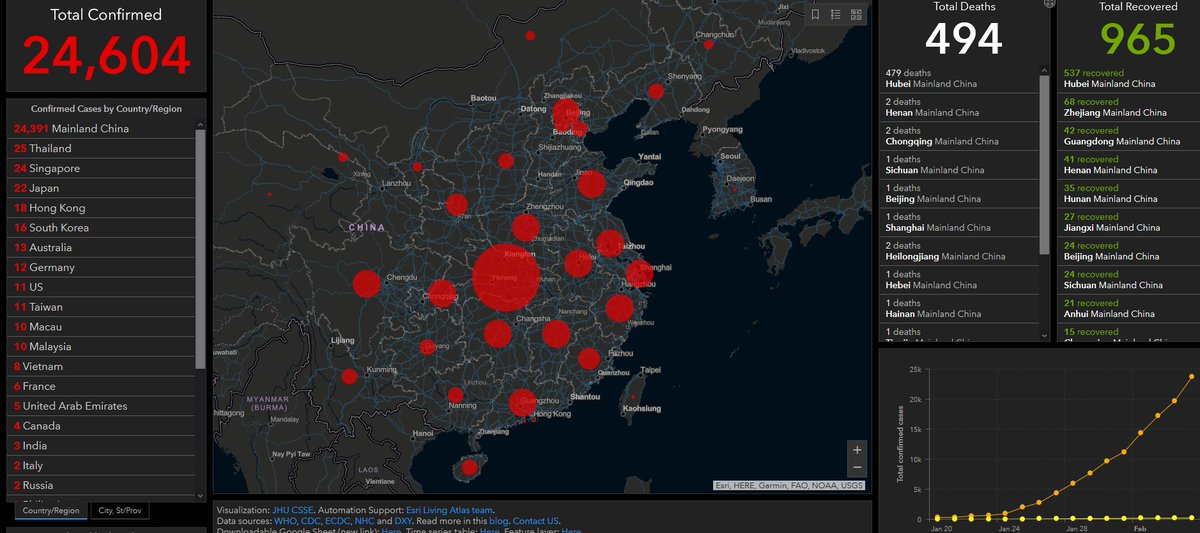Select 'Mainland China' row in country list
This screenshot has width=1200, height=533.
(x=101, y=128)
